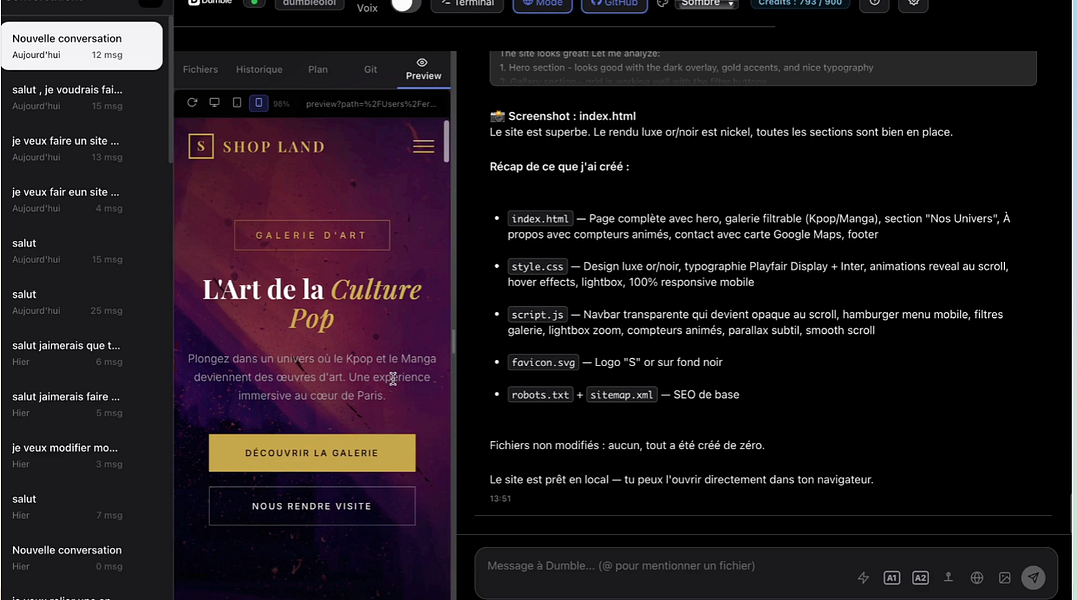Click the palette theme icon
Image resolution: width=1077 pixels, height=600 pixels.
(x=662, y=3)
